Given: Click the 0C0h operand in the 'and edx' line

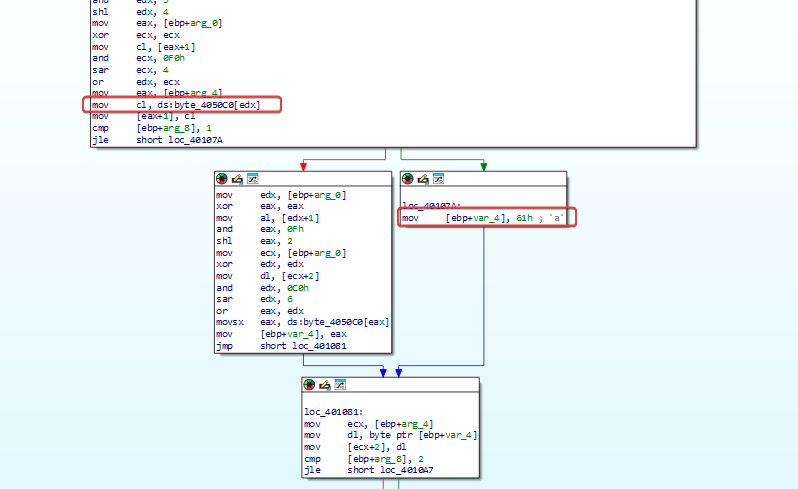Looking at the screenshot, I should coord(298,288).
